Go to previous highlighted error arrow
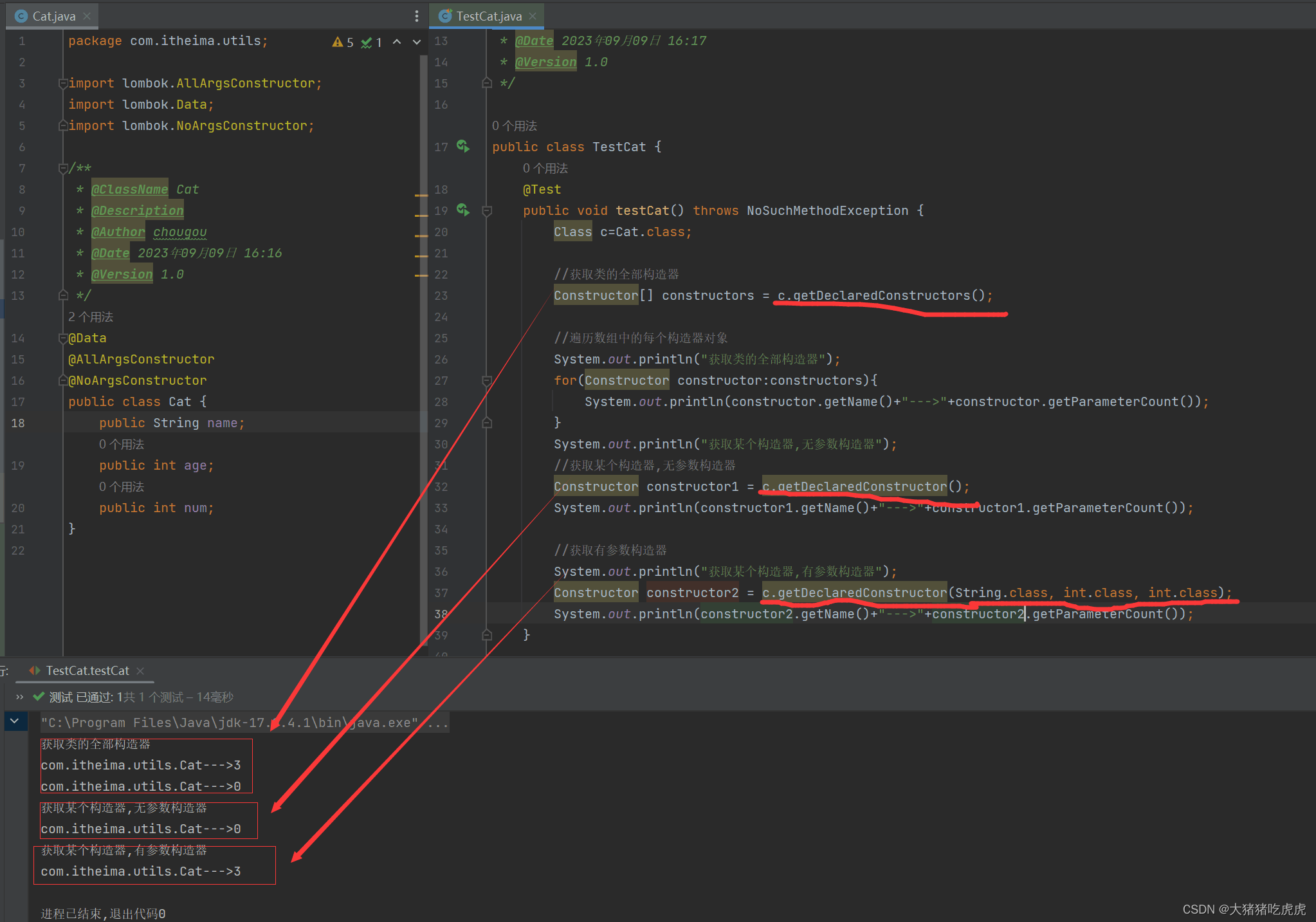Screen dimensions: 1316x922 click(397, 42)
